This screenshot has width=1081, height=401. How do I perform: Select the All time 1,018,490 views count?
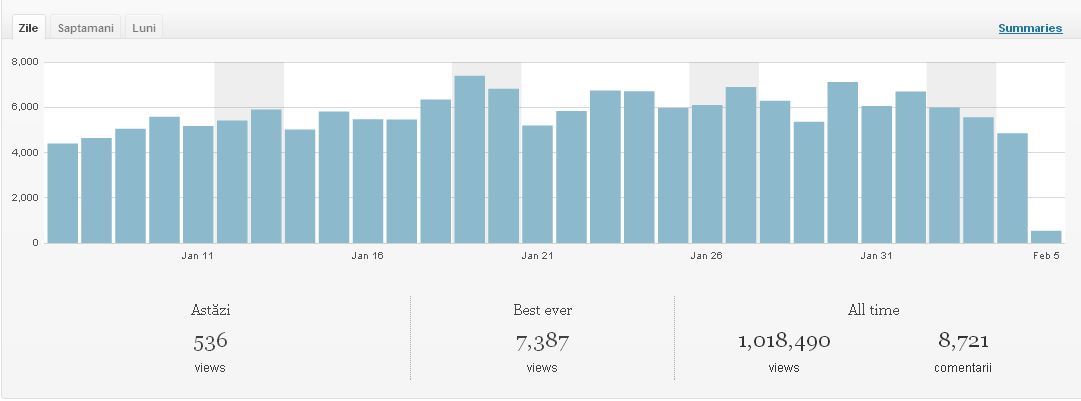click(784, 341)
